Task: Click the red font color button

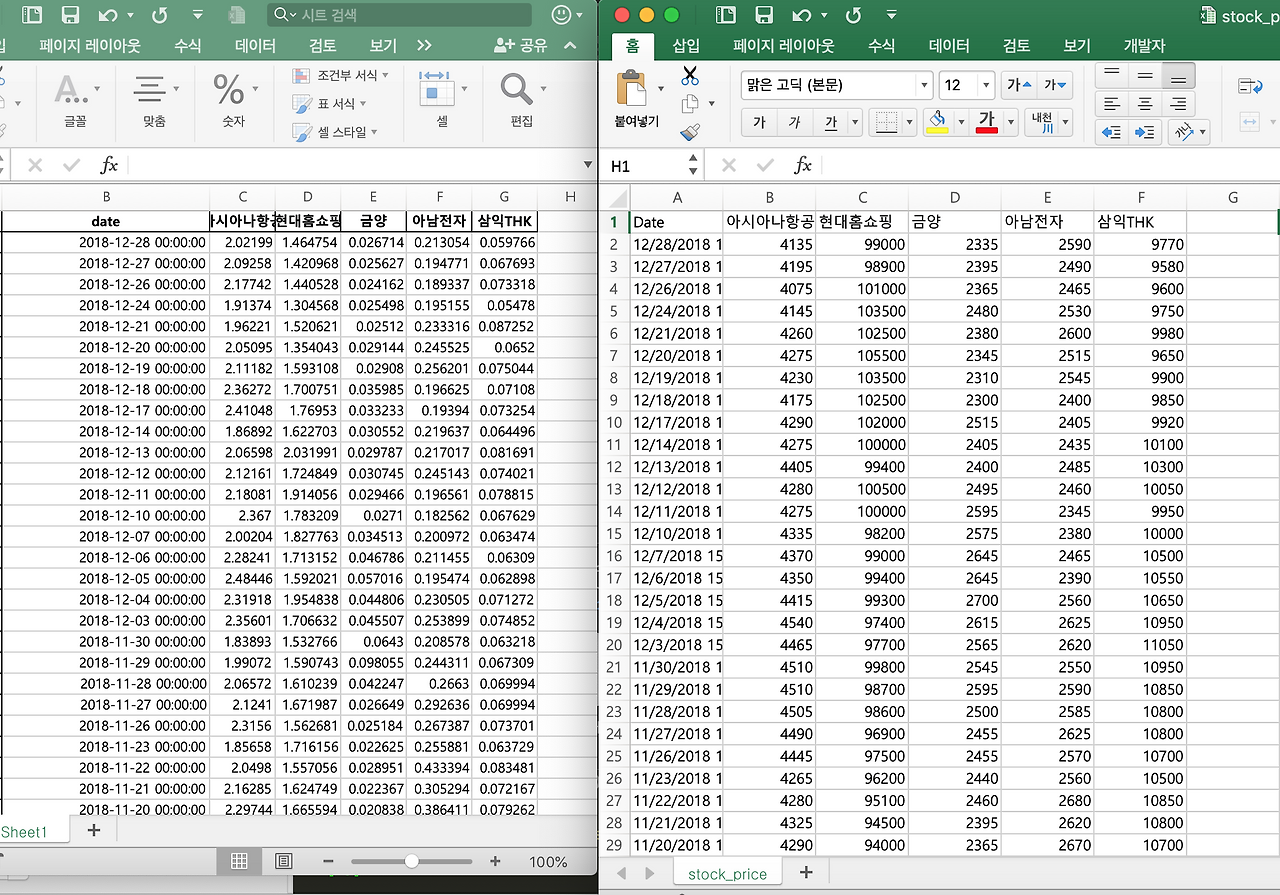Action: click(x=988, y=122)
